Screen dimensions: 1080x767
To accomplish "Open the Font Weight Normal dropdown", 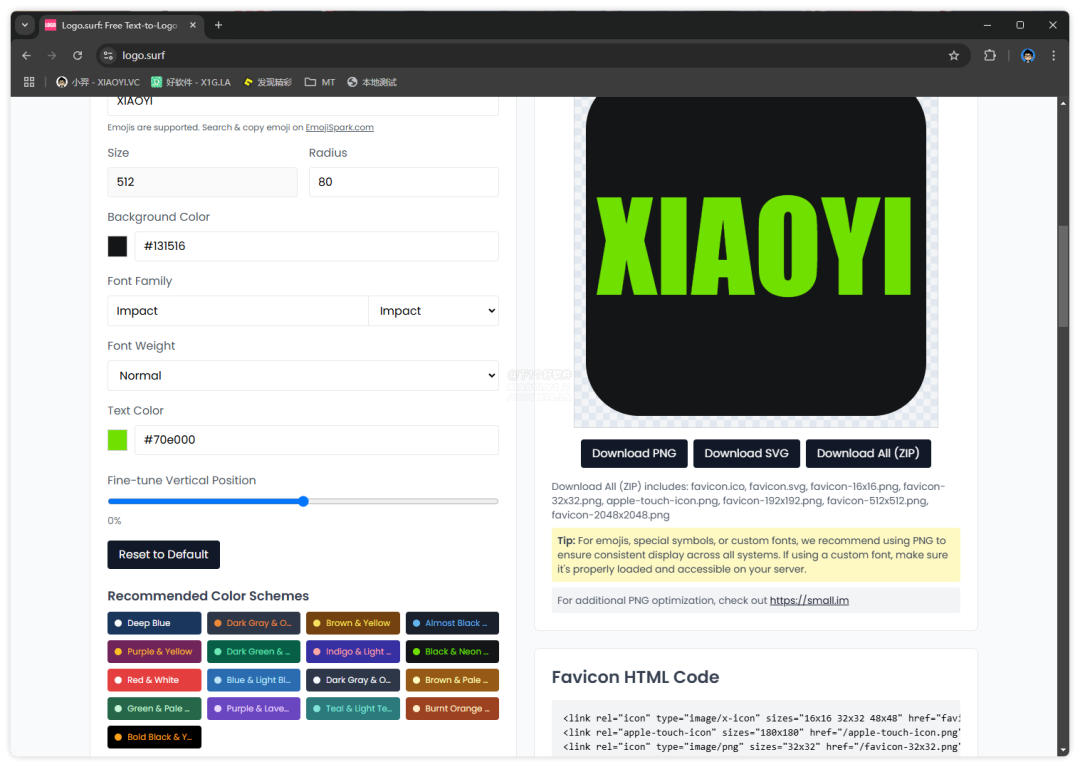I will pos(303,376).
